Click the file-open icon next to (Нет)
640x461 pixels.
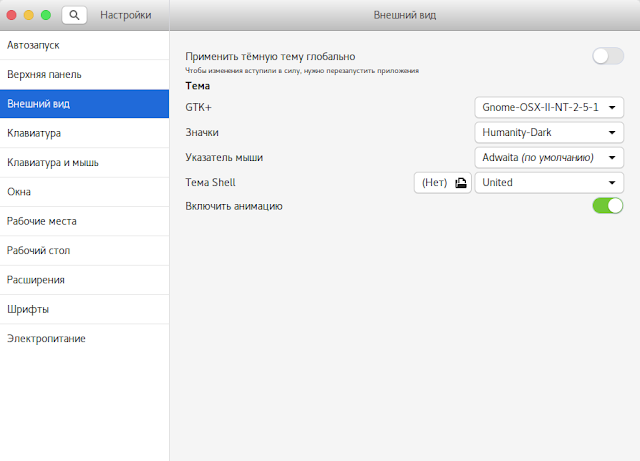coord(461,183)
